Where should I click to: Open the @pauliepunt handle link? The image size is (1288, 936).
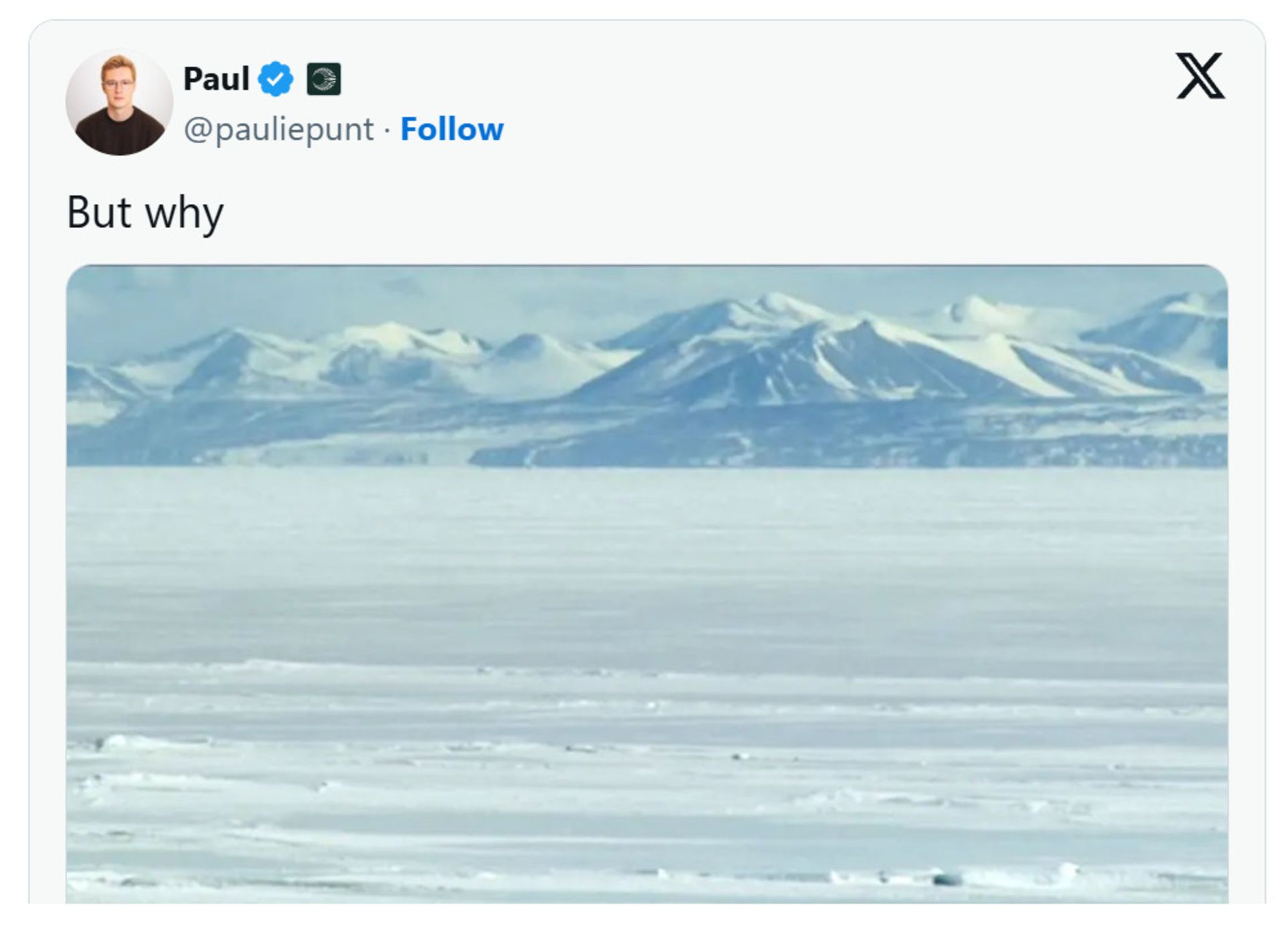point(278,129)
